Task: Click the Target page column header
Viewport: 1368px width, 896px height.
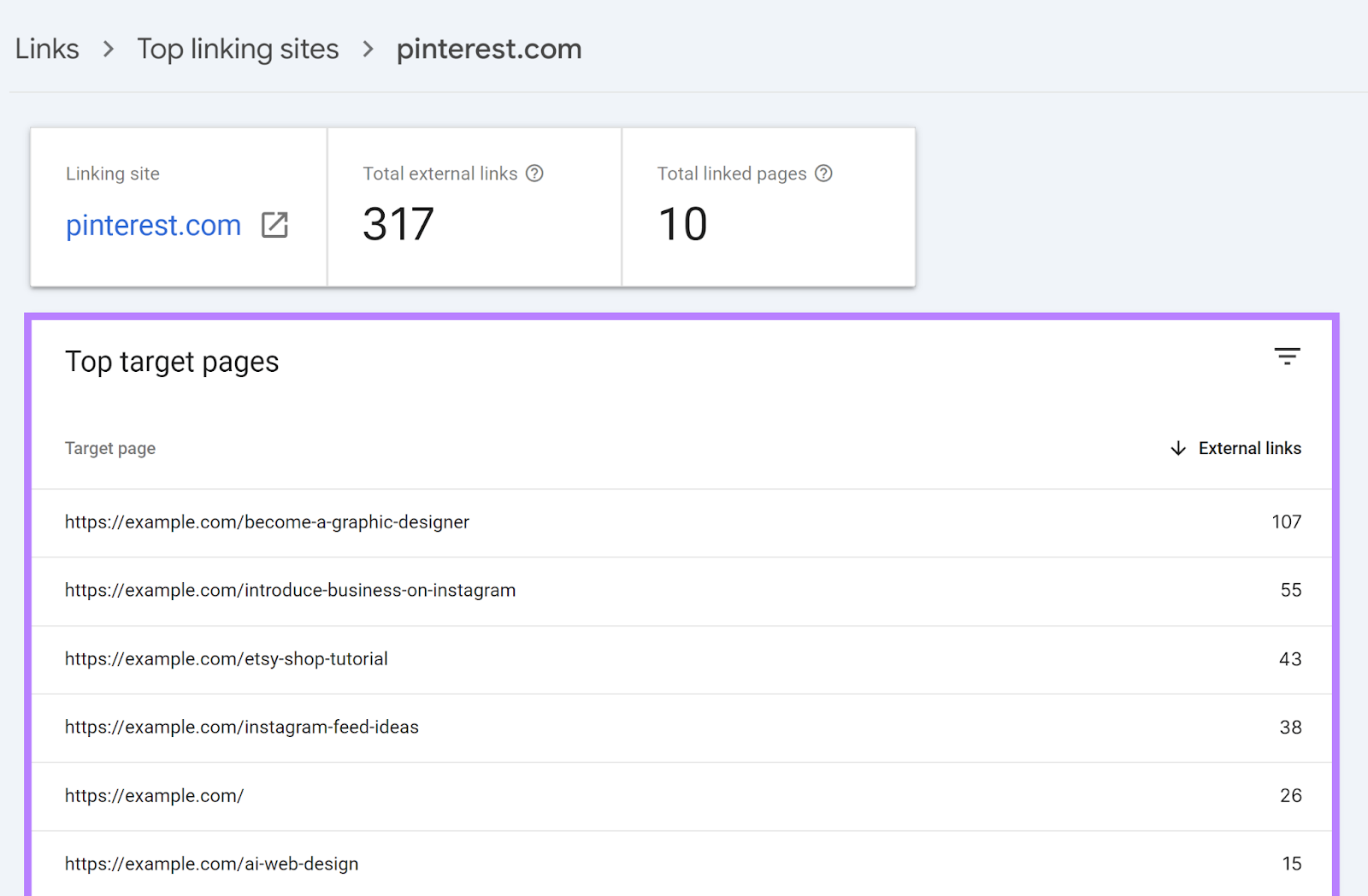Action: pos(110,449)
